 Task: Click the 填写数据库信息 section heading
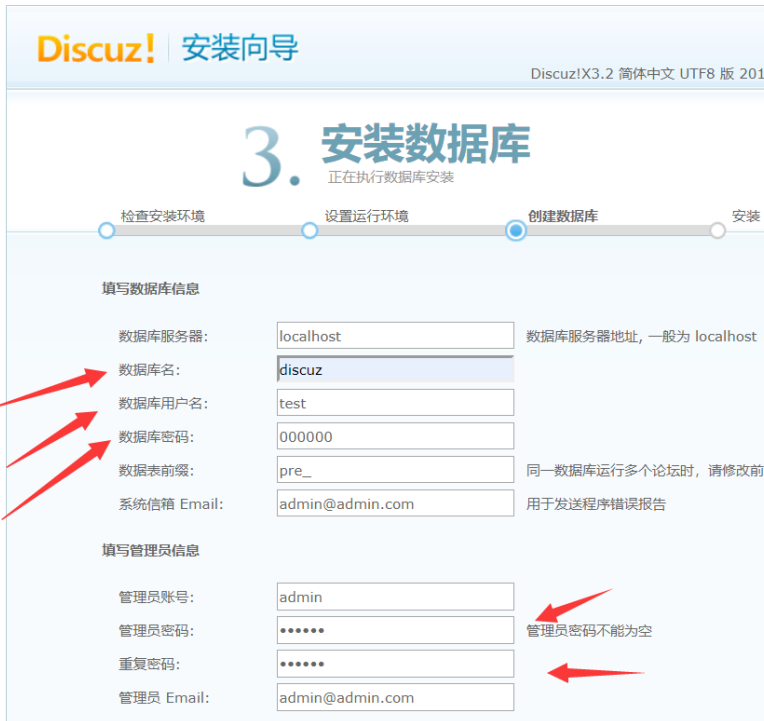point(151,288)
